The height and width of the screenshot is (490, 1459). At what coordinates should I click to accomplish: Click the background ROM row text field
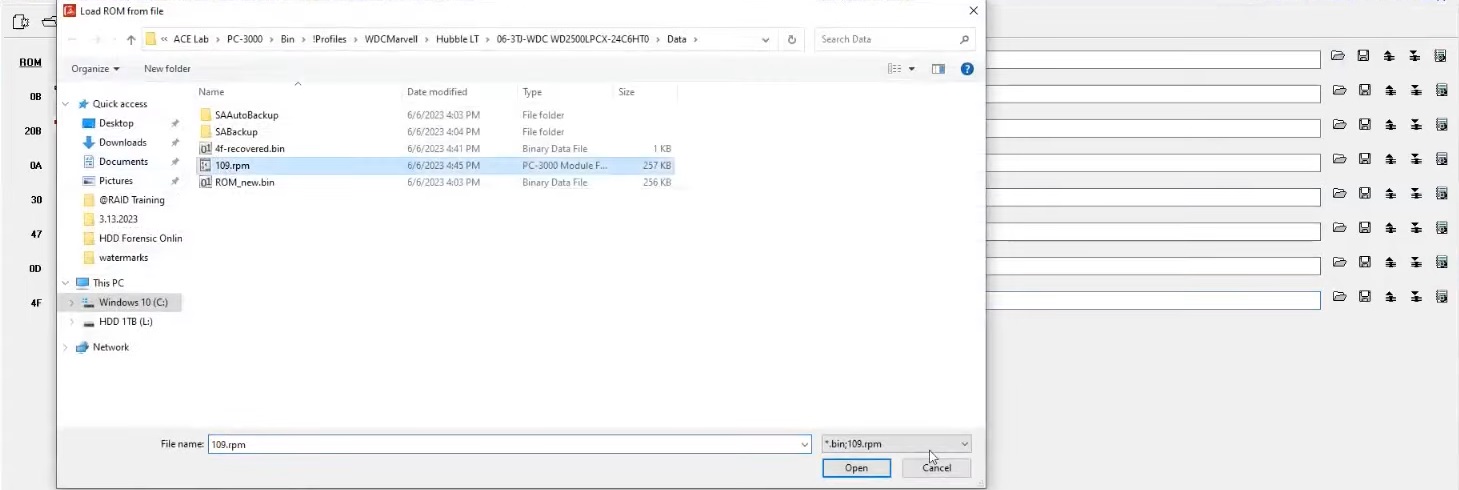tap(1153, 59)
